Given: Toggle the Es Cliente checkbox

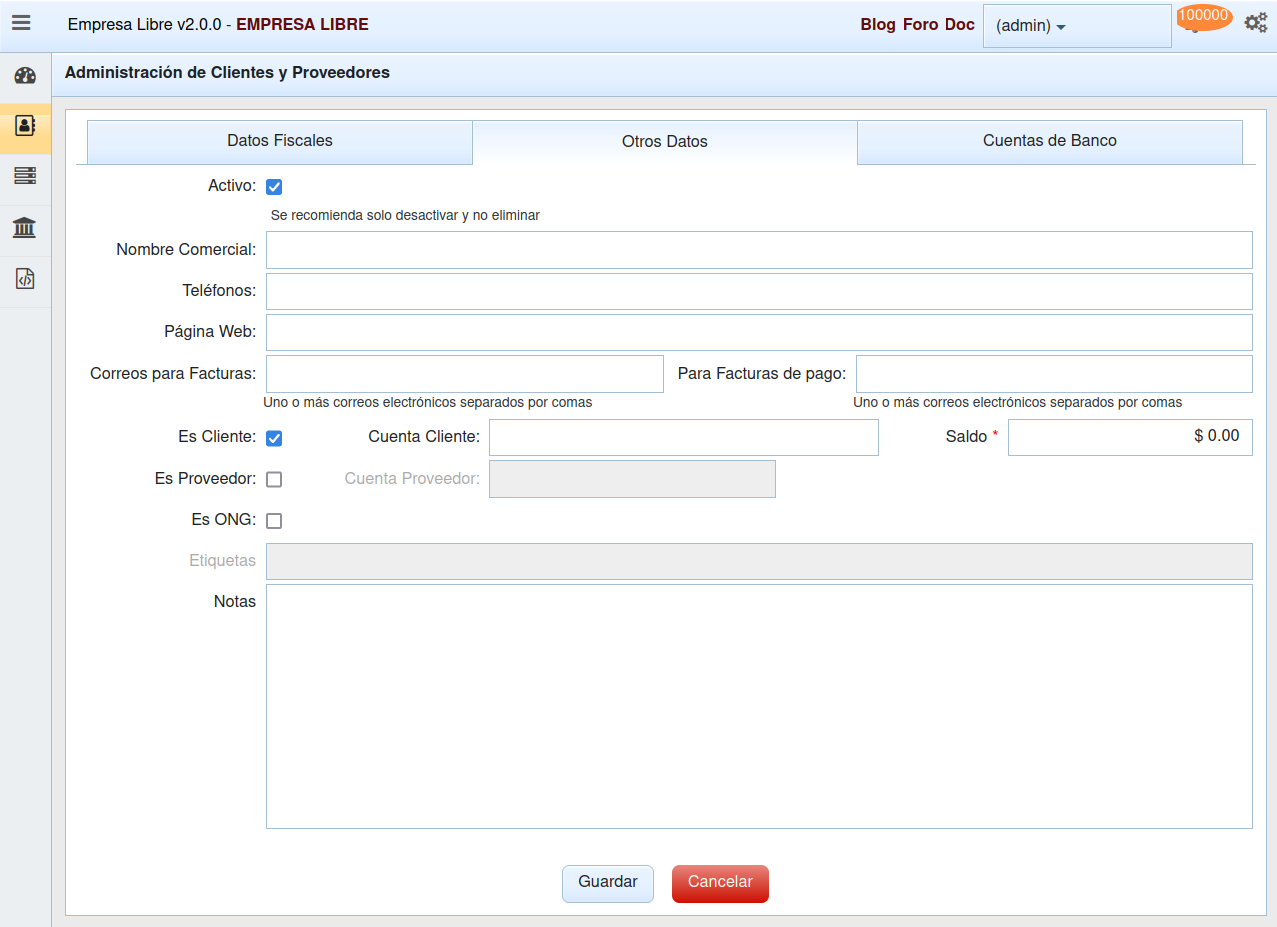Looking at the screenshot, I should click(x=274, y=438).
